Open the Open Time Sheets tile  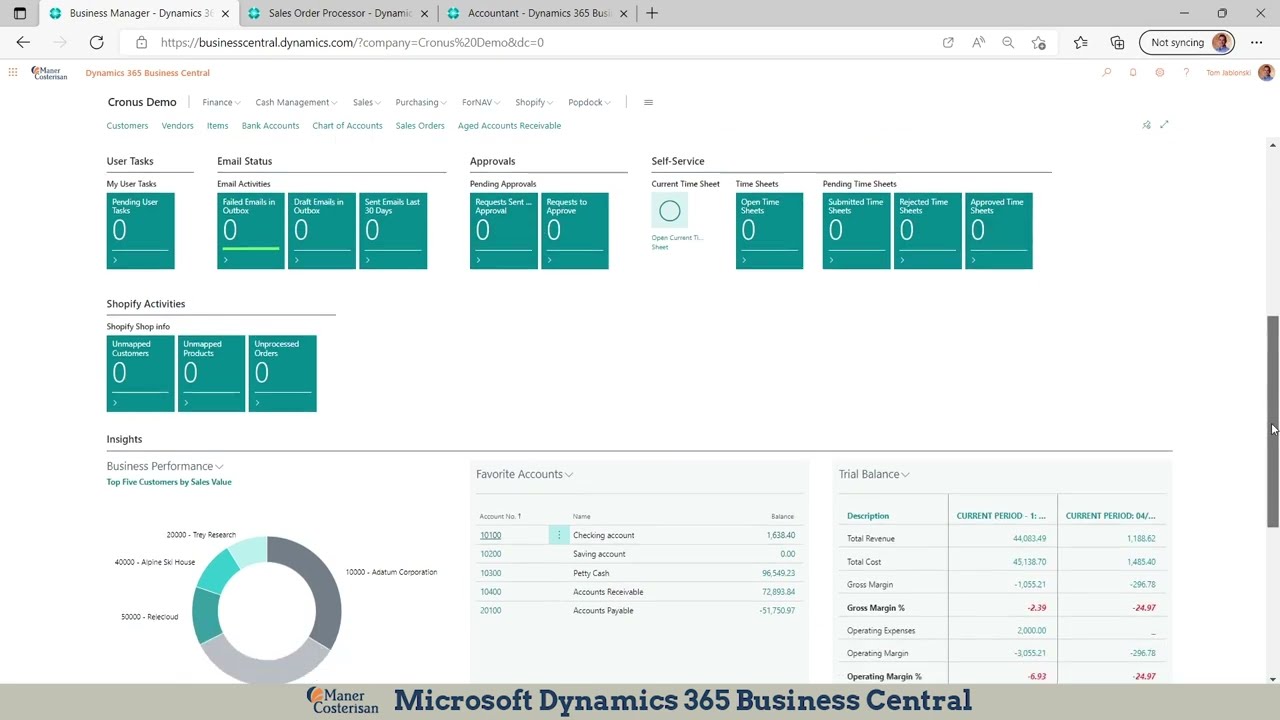(769, 231)
